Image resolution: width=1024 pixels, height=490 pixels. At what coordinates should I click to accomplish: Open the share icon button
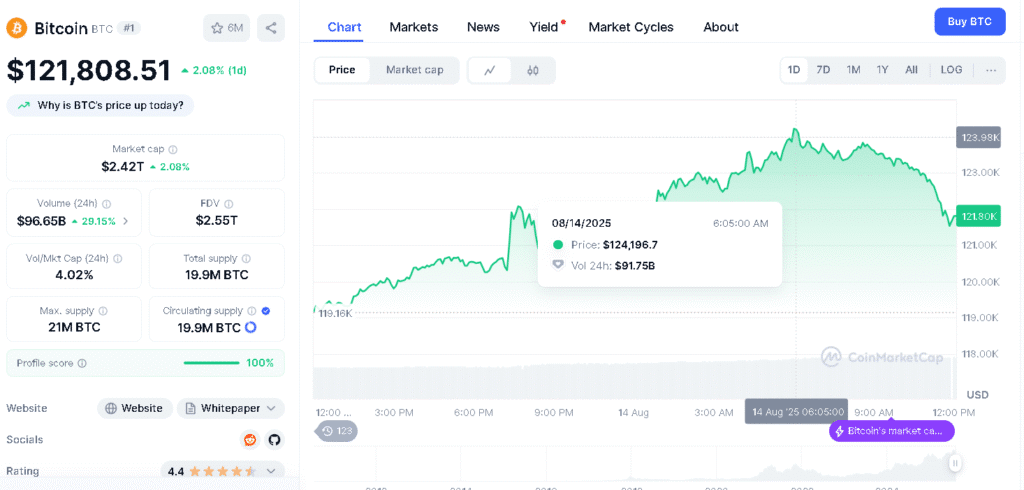271,28
